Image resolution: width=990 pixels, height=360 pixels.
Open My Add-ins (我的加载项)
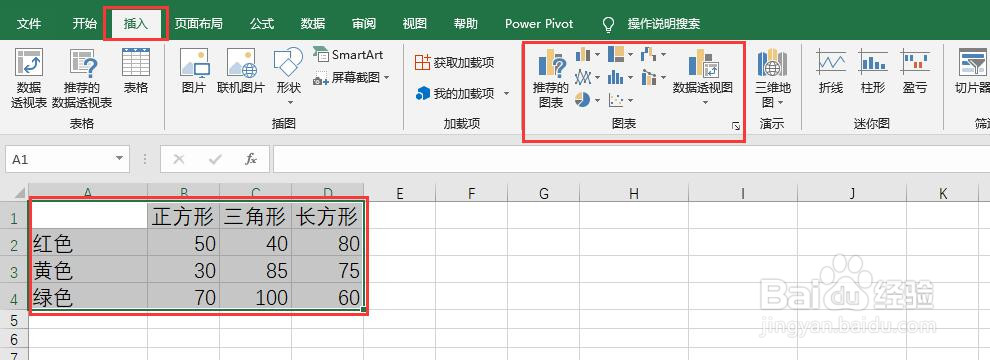[455, 93]
